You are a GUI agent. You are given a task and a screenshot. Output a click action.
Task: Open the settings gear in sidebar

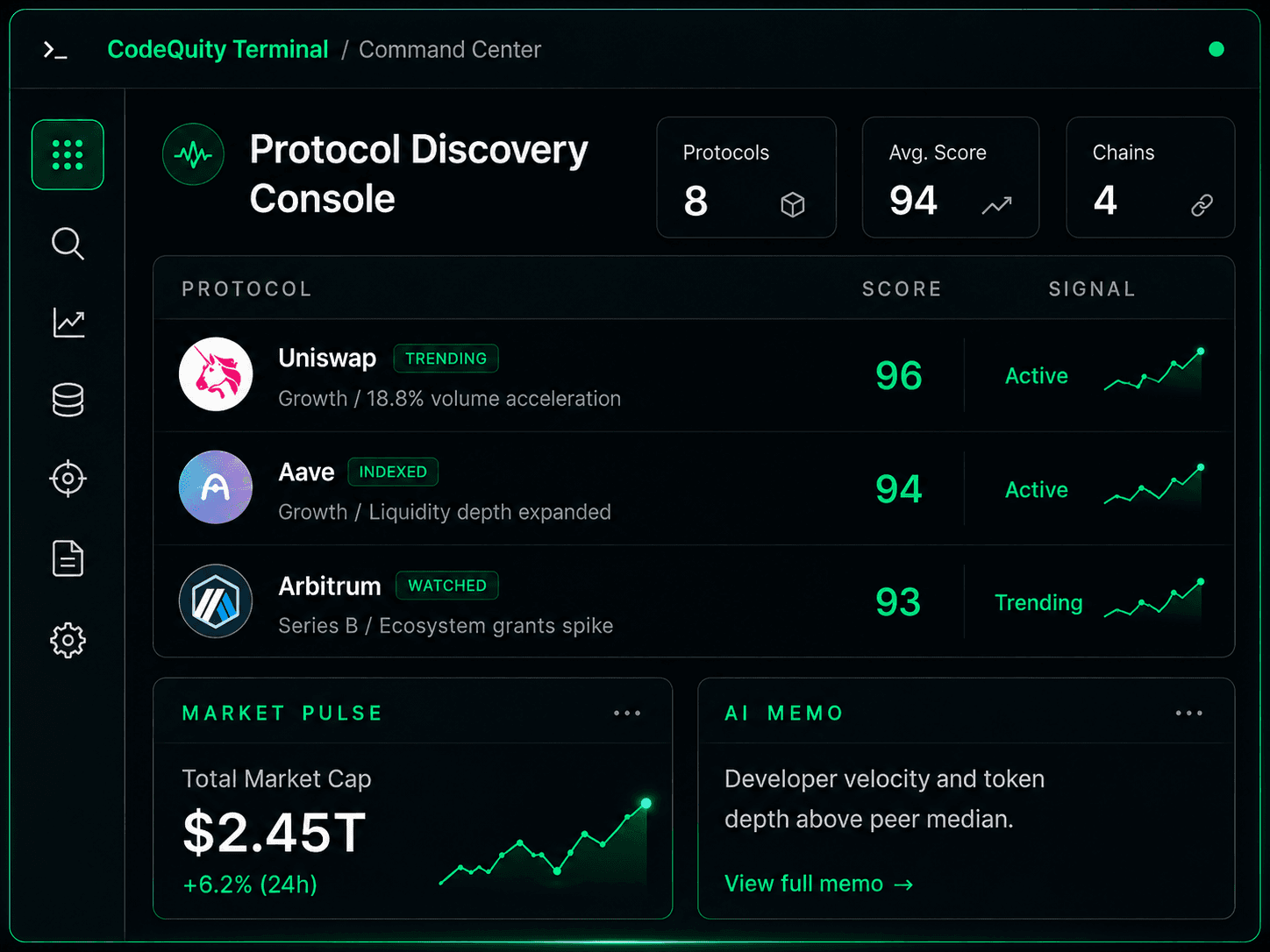click(68, 641)
